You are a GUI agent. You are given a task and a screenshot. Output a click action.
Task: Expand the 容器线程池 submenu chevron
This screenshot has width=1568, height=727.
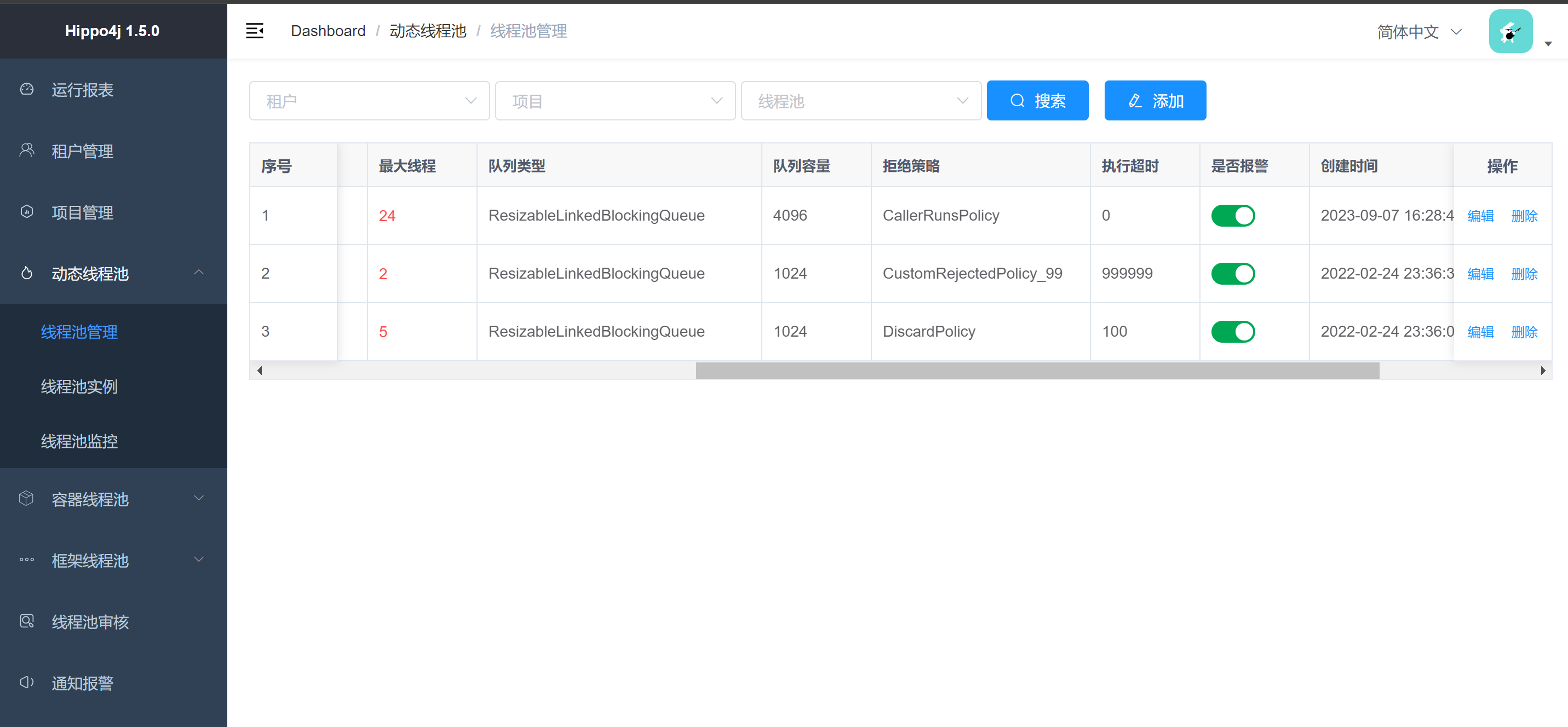point(199,498)
